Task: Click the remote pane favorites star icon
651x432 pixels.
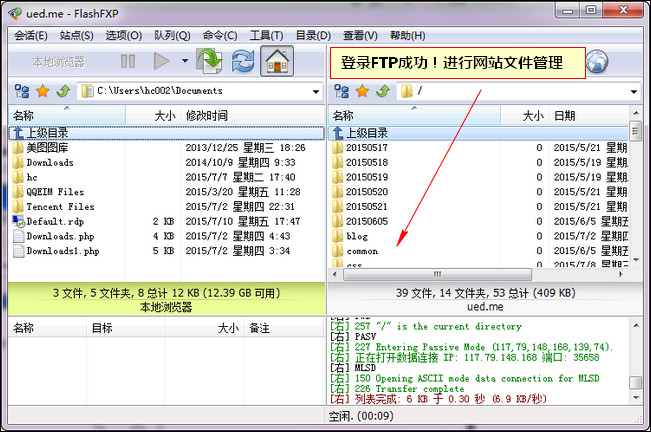Action: click(362, 91)
